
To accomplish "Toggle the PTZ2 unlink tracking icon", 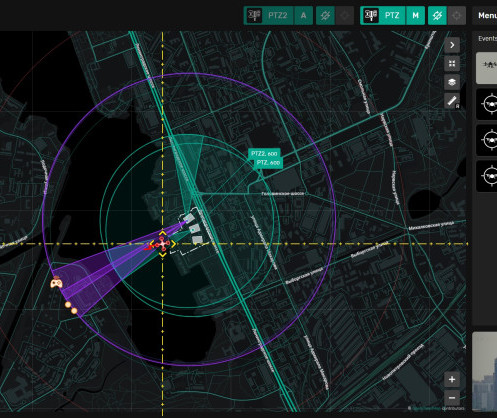I will (325, 15).
